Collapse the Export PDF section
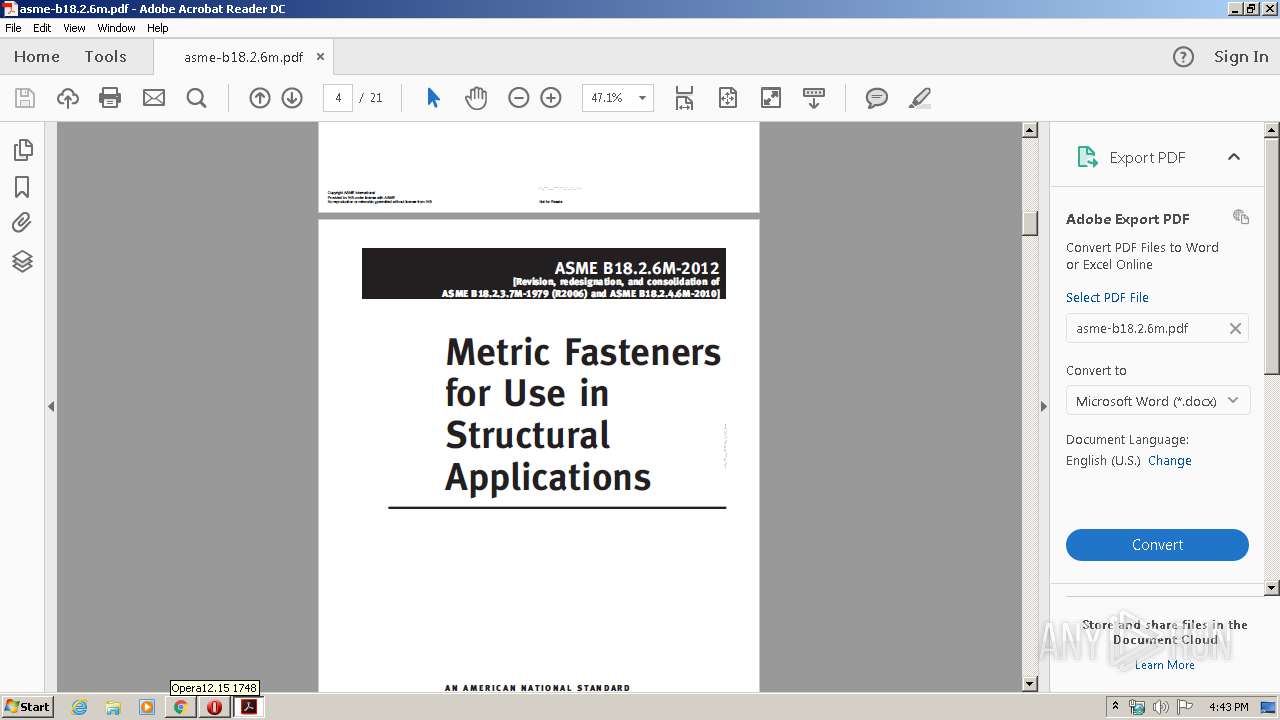Image resolution: width=1280 pixels, height=720 pixels. tap(1234, 157)
